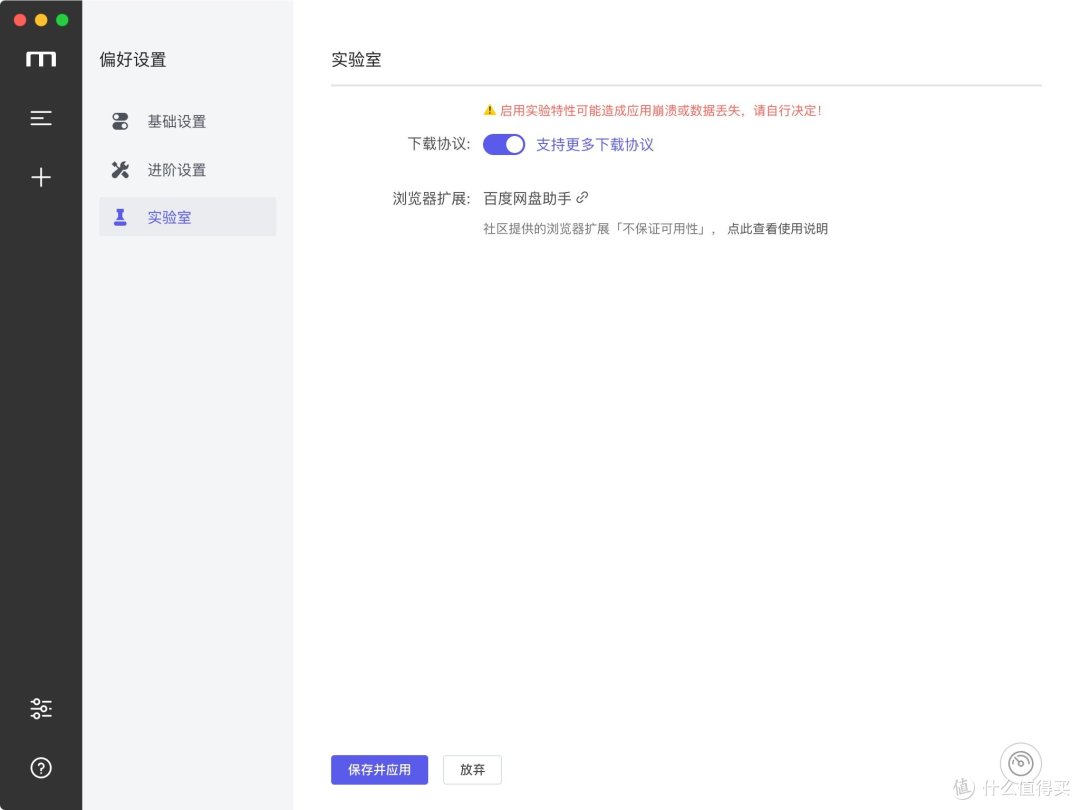Click the 进阶设置 wrench icon
The width and height of the screenshot is (1080, 810).
pos(120,169)
